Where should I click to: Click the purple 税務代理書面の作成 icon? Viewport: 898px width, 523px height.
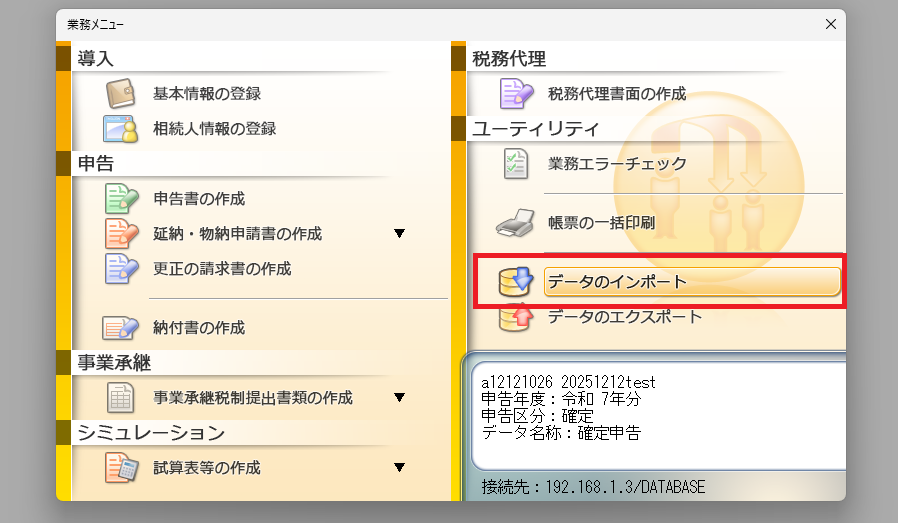(x=517, y=93)
